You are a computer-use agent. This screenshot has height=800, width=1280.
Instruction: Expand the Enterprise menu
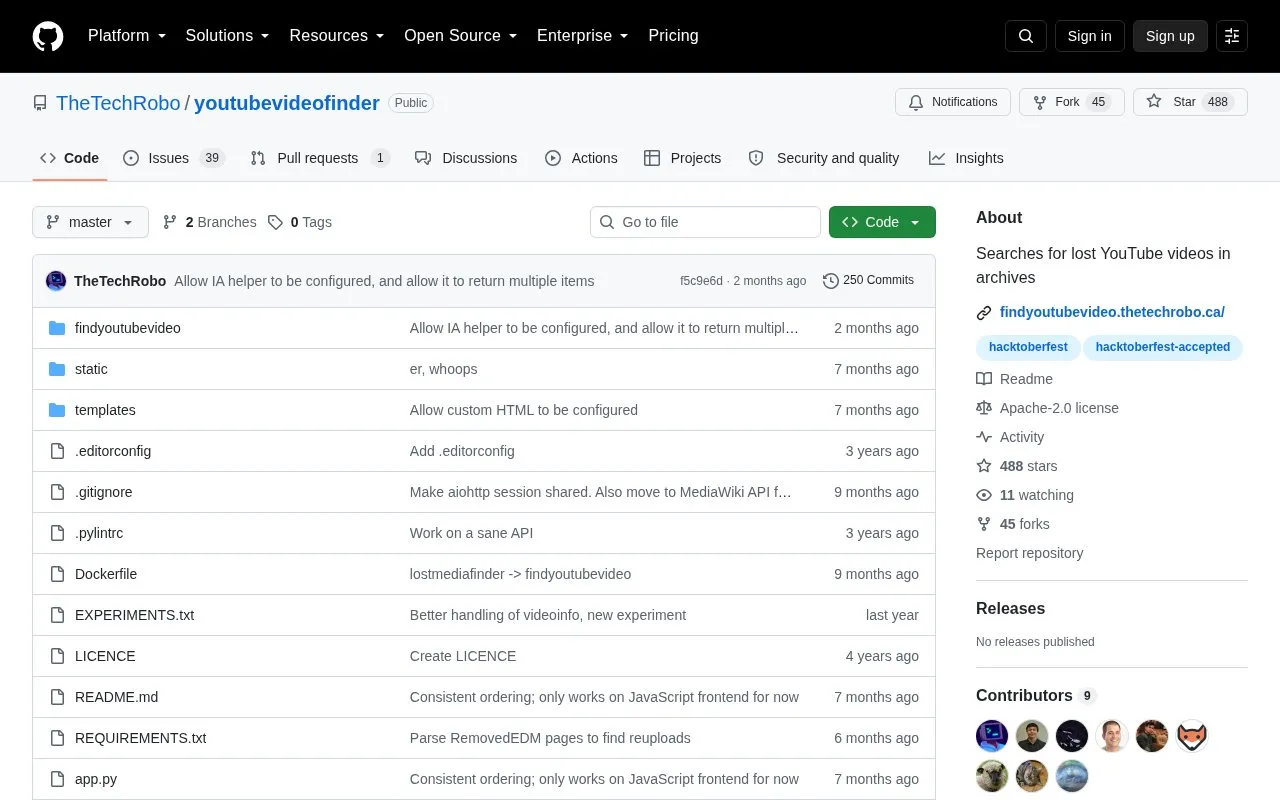click(x=582, y=36)
